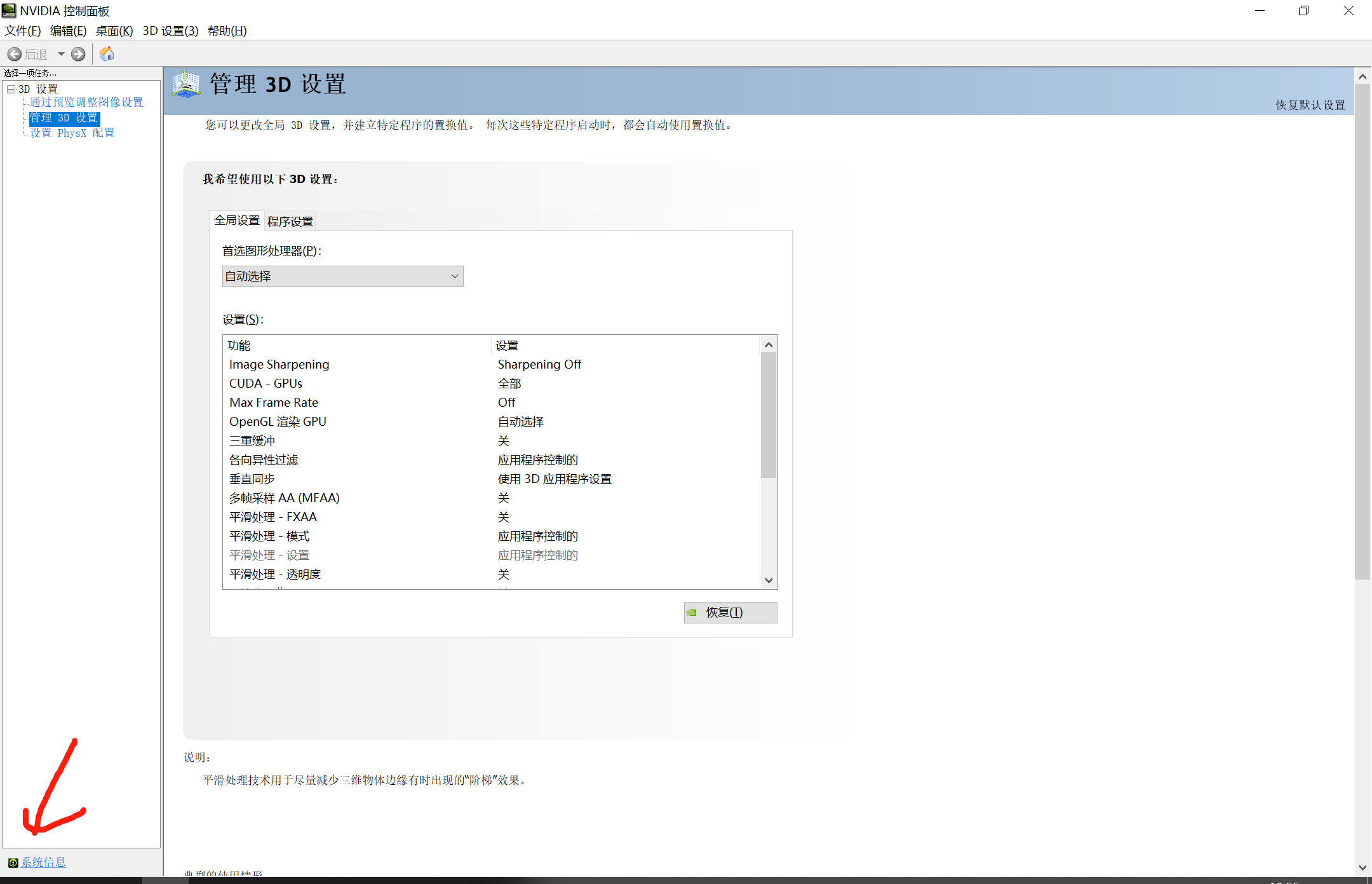The width and height of the screenshot is (1372, 884).
Task: Click 恢复默认设置 link
Action: [1310, 105]
